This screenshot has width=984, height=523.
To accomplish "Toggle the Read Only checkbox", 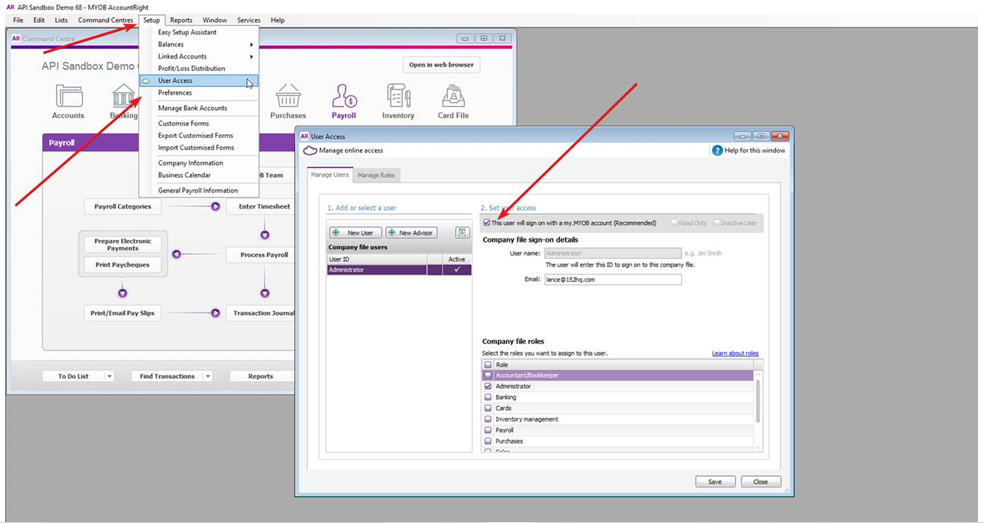I will pyautogui.click(x=674, y=223).
